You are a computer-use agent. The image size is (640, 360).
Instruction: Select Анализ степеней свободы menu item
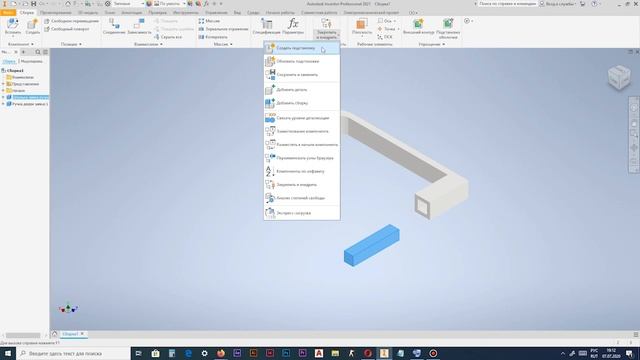(x=302, y=198)
